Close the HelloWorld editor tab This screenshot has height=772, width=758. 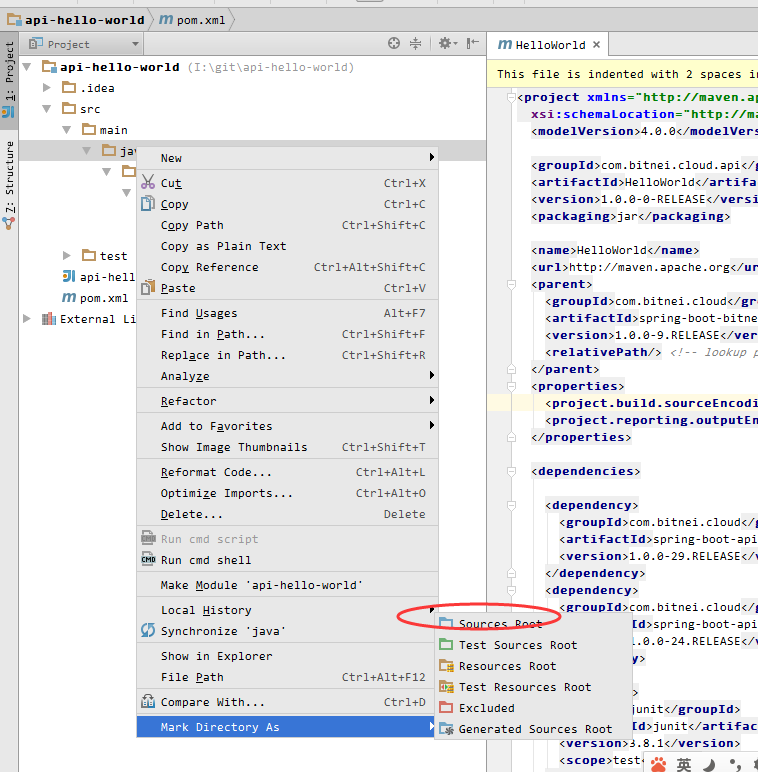[x=597, y=45]
